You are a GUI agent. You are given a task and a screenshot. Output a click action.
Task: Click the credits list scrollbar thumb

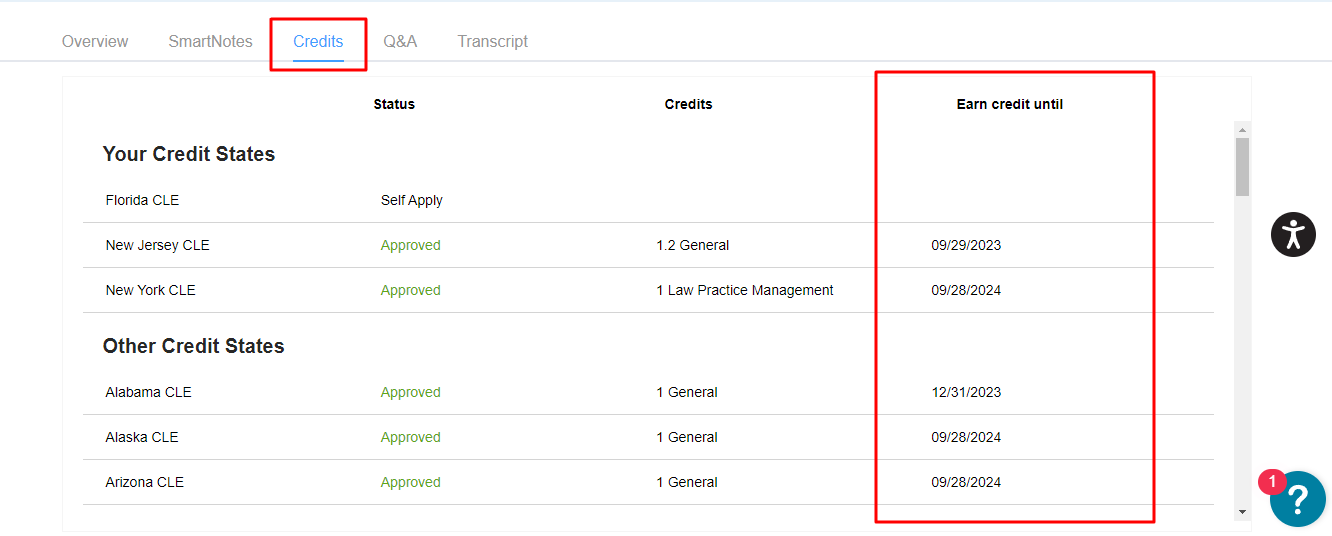(x=1242, y=167)
